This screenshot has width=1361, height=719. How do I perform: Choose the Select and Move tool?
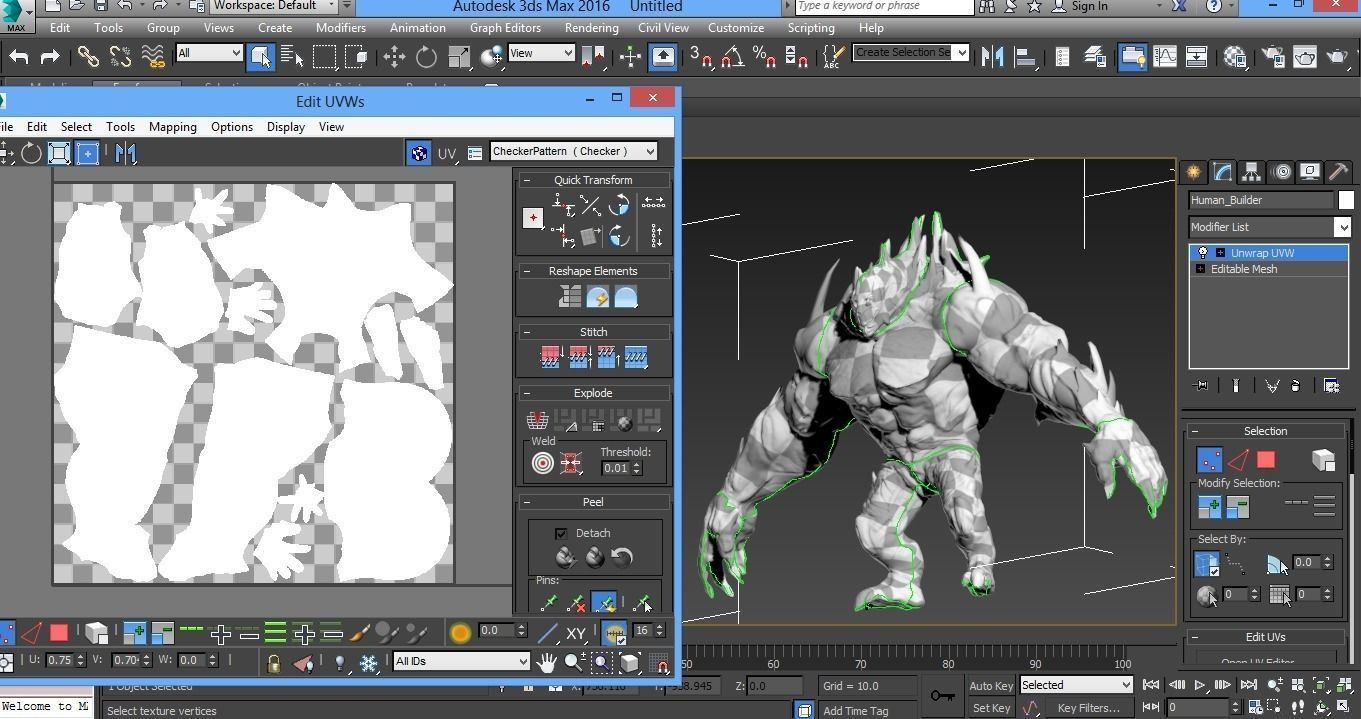pos(394,57)
